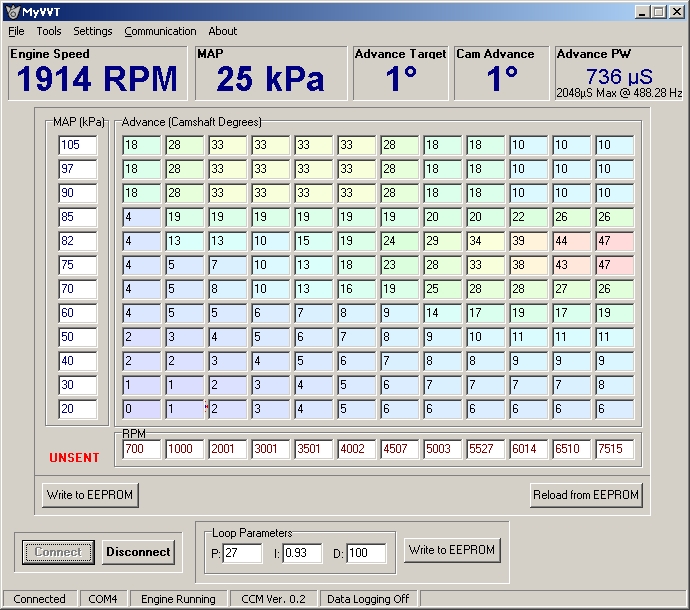This screenshot has height=610, width=690.
Task: Click the Disconnect button
Action: pos(138,552)
